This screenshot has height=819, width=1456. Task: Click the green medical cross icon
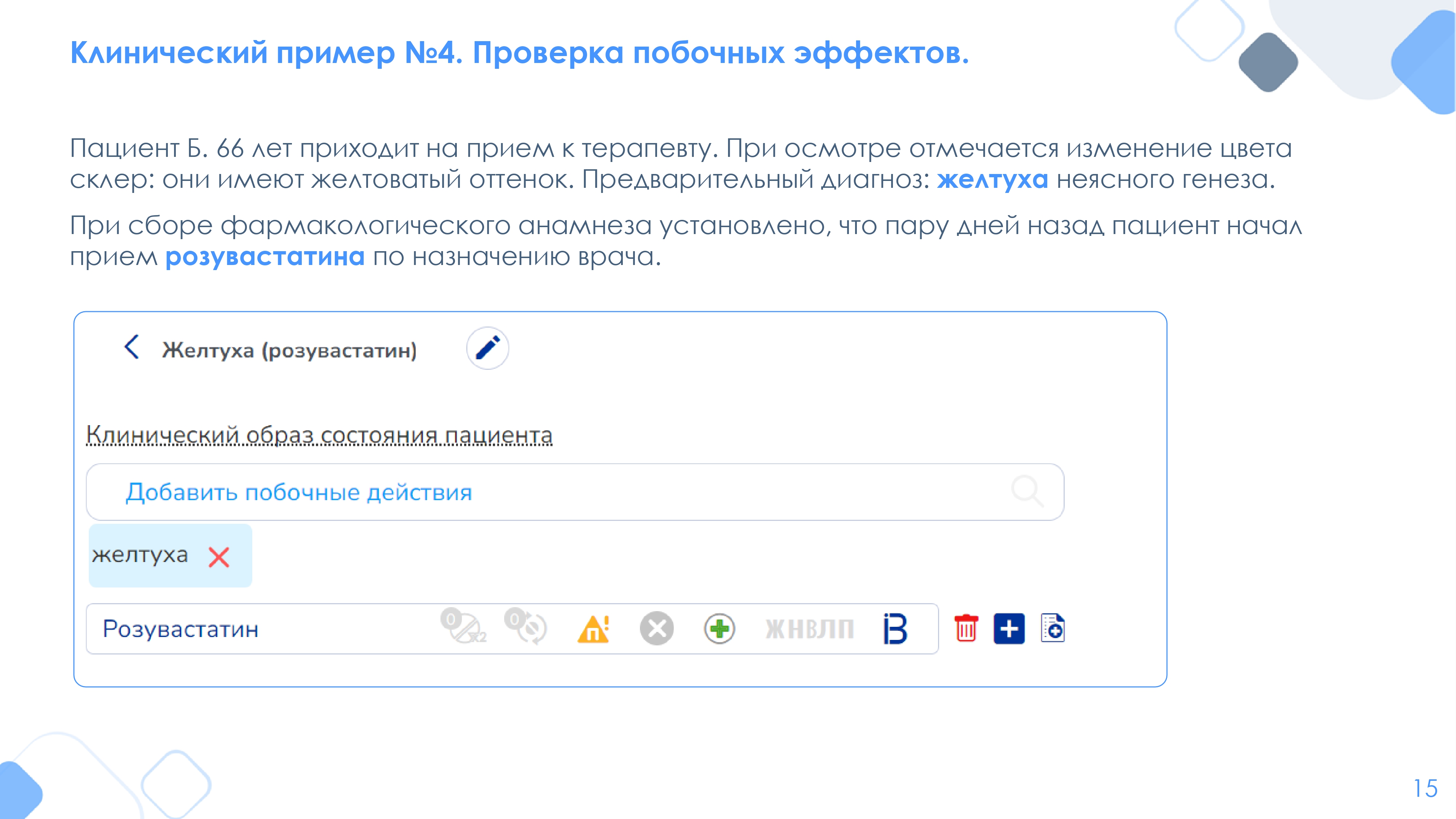(x=719, y=629)
